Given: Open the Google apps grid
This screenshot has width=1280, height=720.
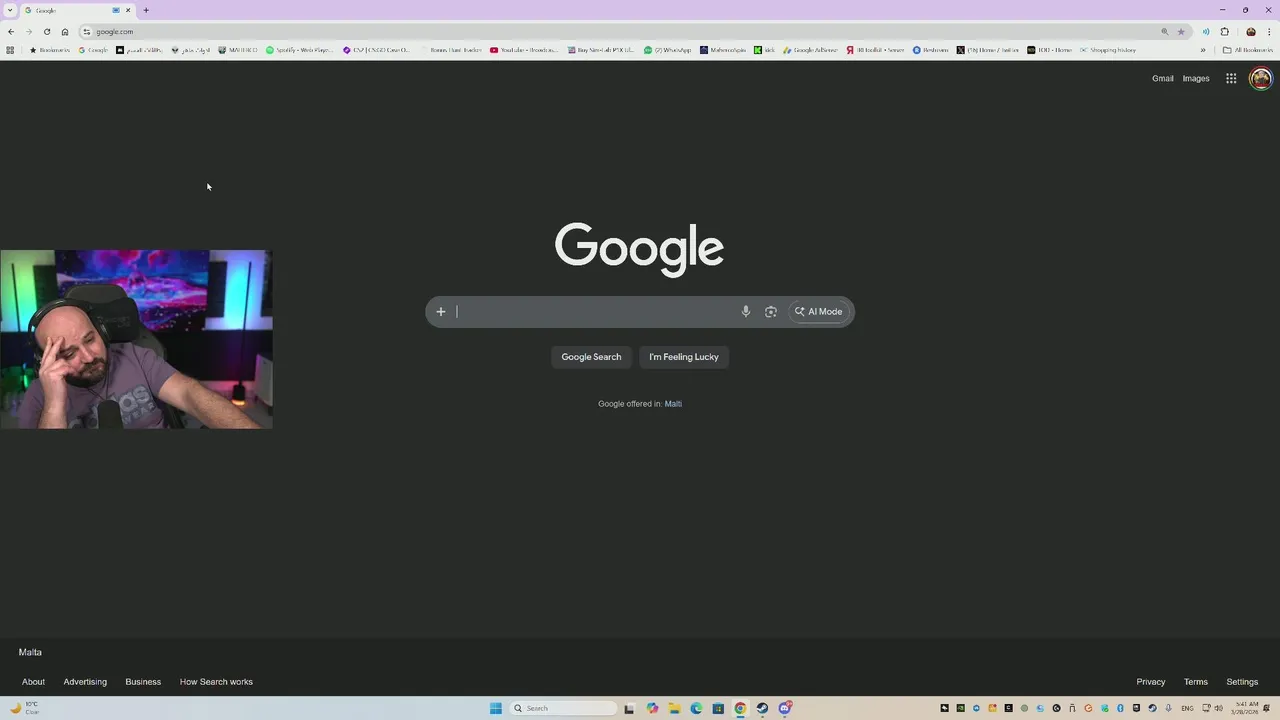Looking at the screenshot, I should (x=1231, y=78).
